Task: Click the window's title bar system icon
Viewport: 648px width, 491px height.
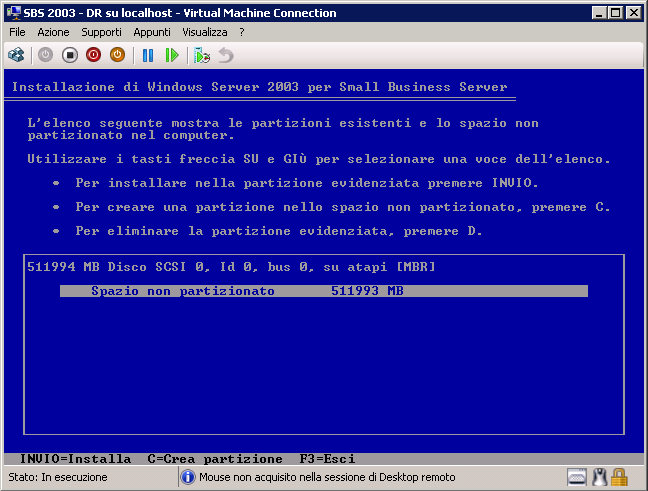Action: [x=14, y=13]
